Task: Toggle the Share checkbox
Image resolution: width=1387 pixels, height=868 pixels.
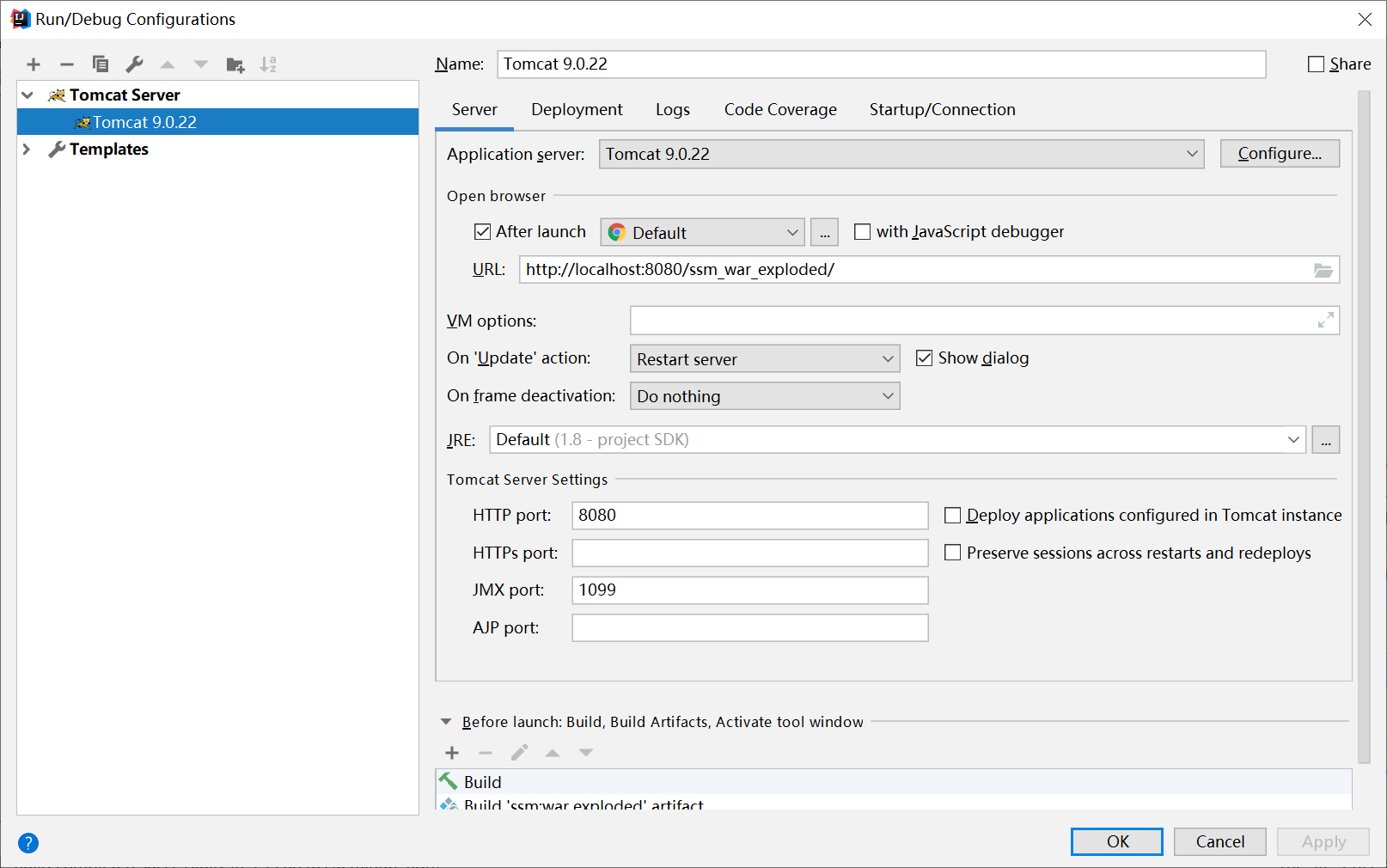Action: click(x=1316, y=64)
